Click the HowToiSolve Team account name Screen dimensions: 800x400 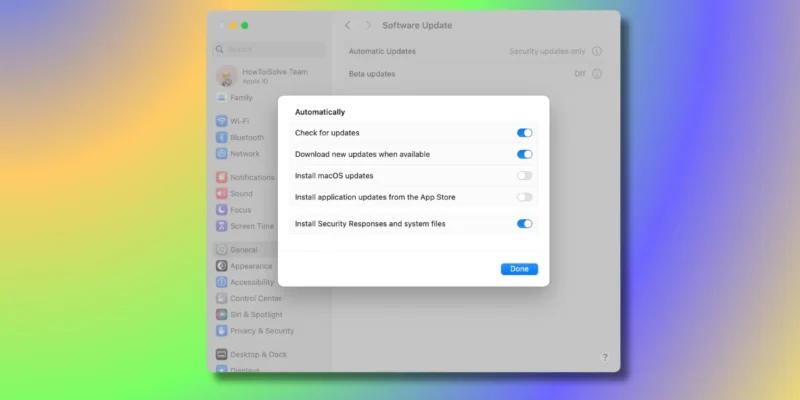(x=275, y=72)
